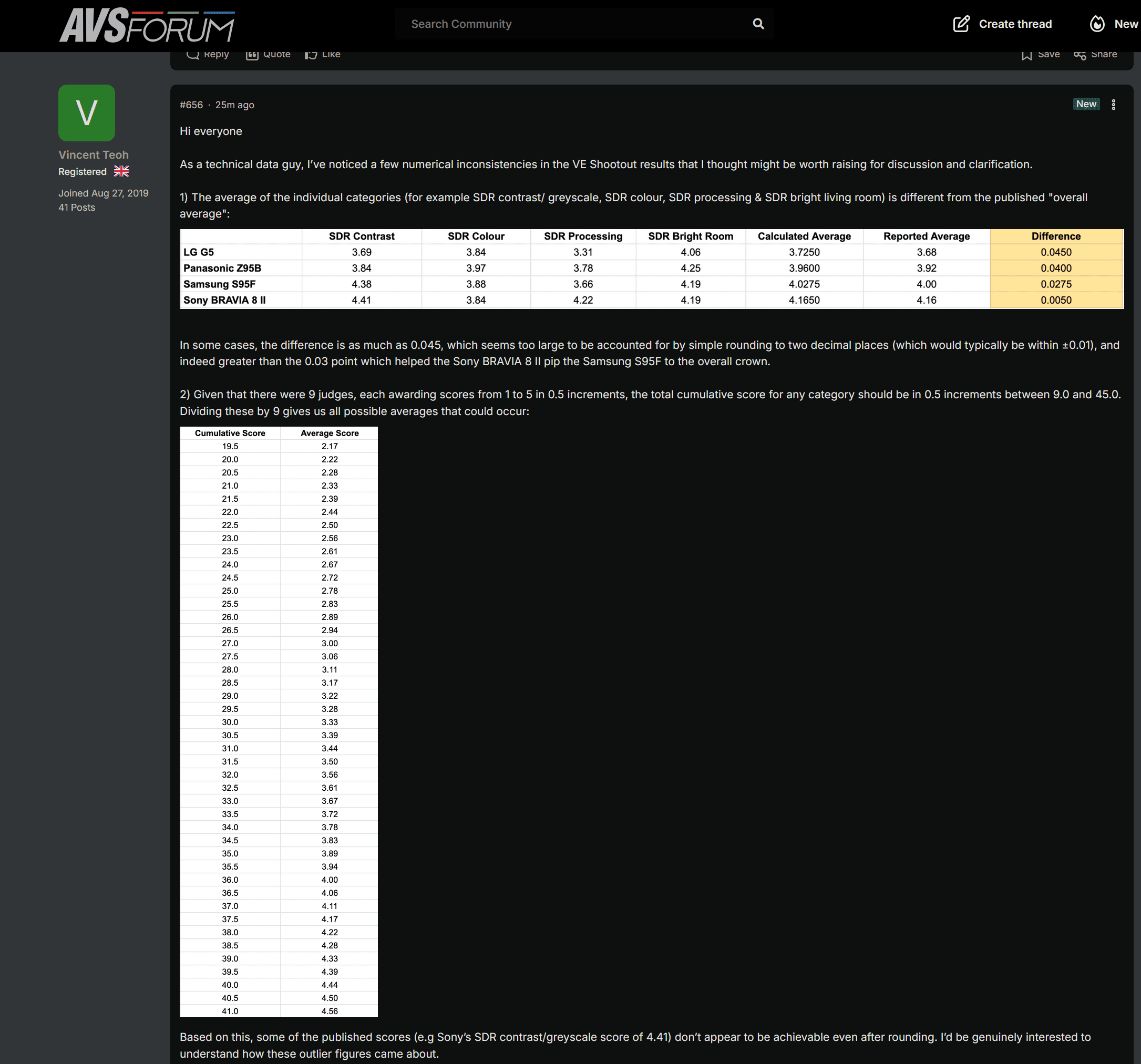Screen dimensions: 1141x1064
Task: Click the Reply speech bubble icon
Action: [x=193, y=54]
